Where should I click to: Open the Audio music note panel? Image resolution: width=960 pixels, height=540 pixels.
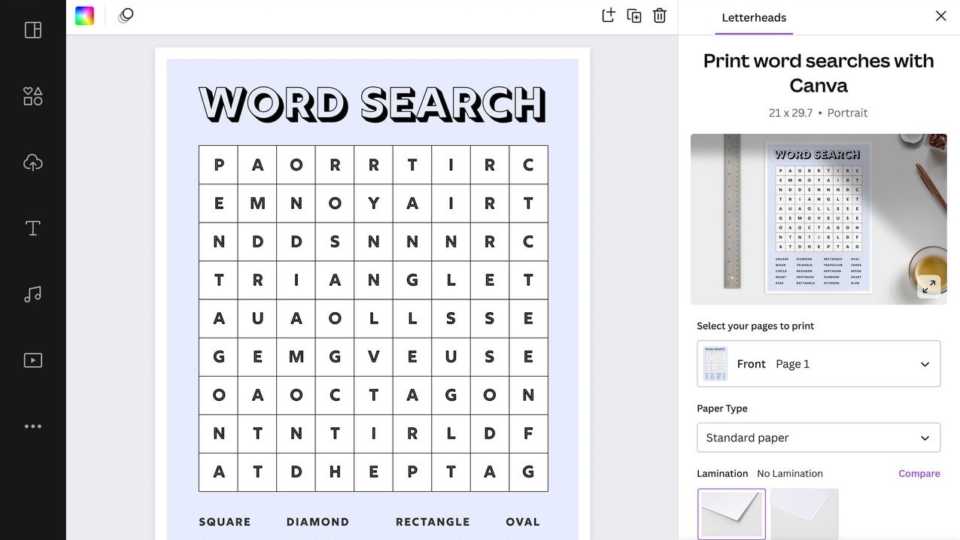coord(33,294)
